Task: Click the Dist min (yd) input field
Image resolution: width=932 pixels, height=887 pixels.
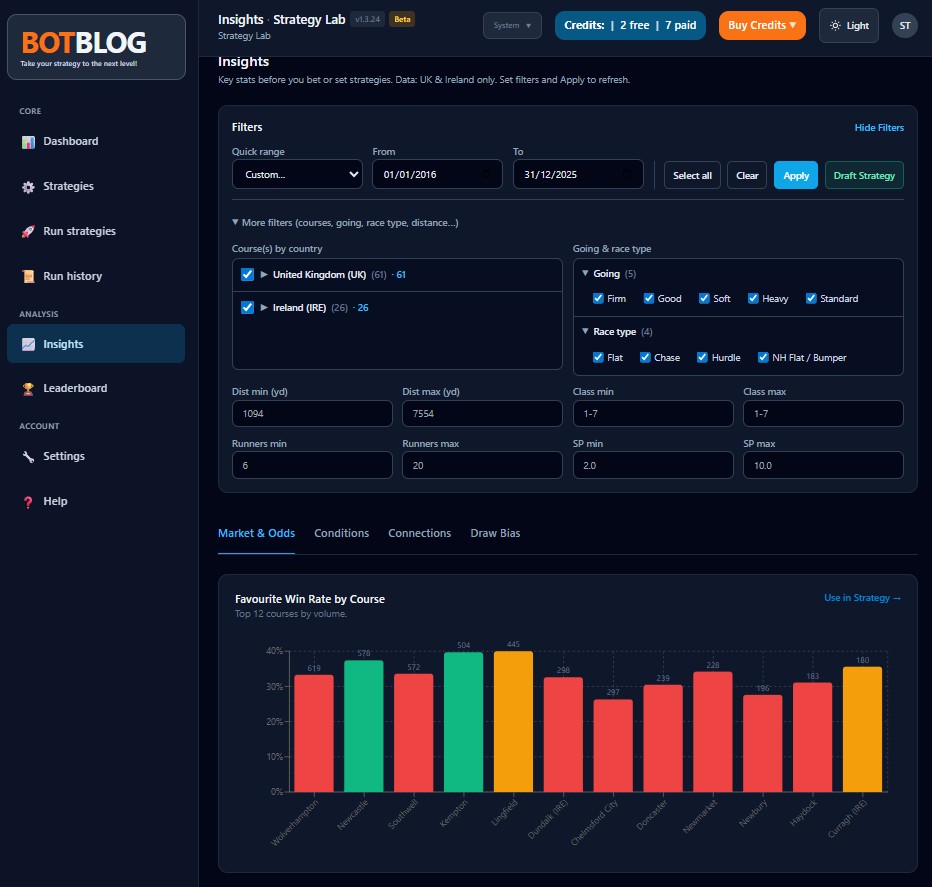Action: tap(311, 413)
